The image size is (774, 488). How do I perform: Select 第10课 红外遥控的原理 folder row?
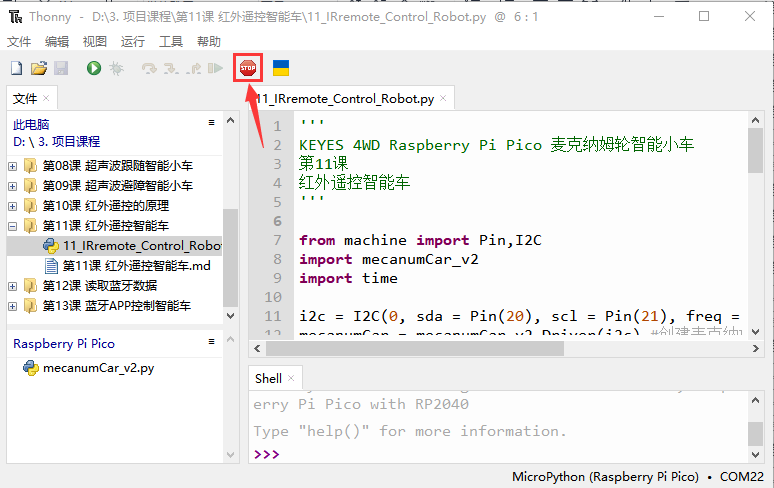point(115,206)
